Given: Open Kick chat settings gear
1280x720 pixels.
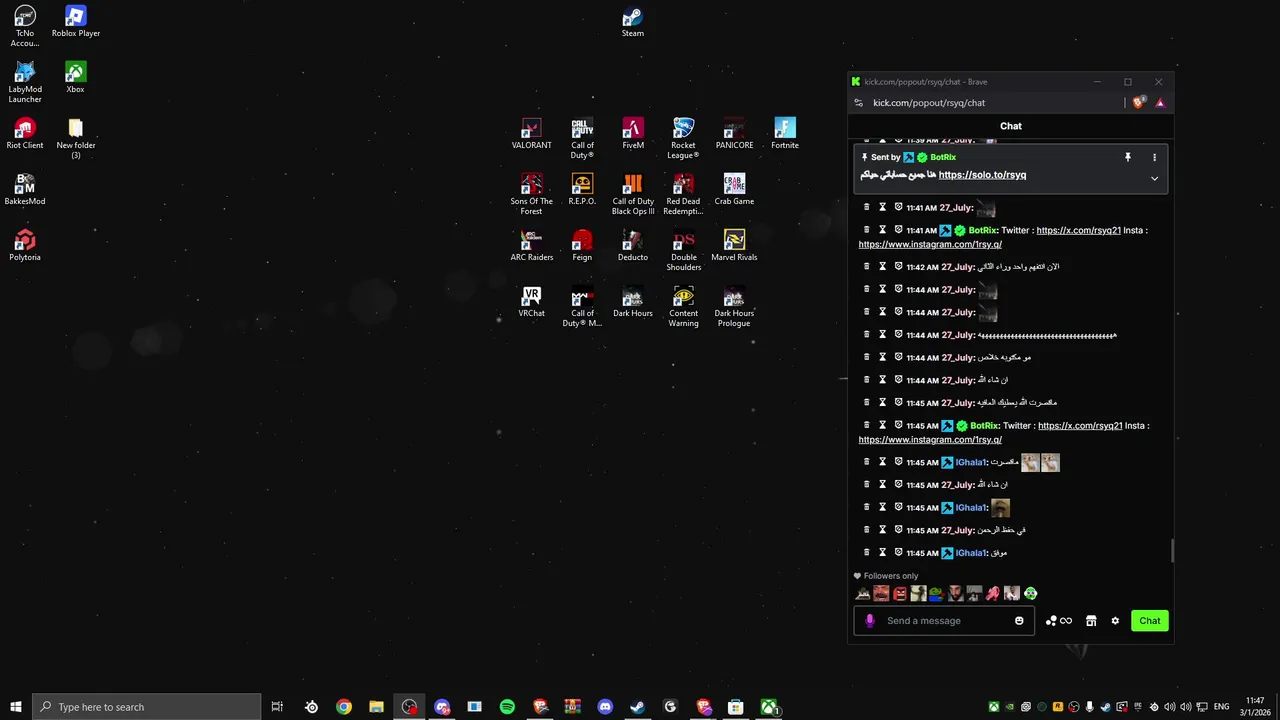Looking at the screenshot, I should click(1115, 621).
